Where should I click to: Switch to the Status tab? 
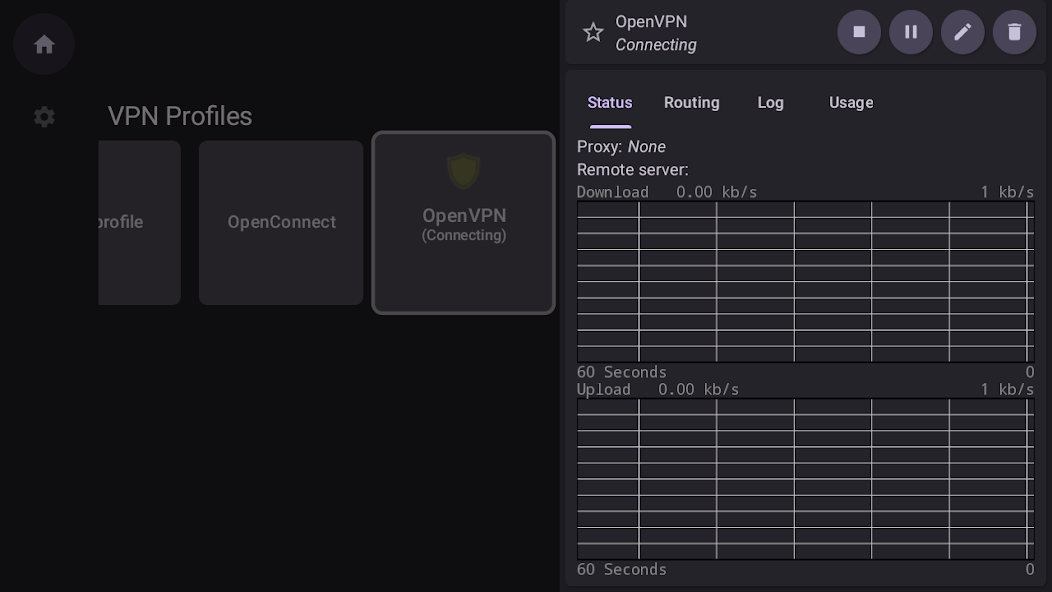click(610, 103)
